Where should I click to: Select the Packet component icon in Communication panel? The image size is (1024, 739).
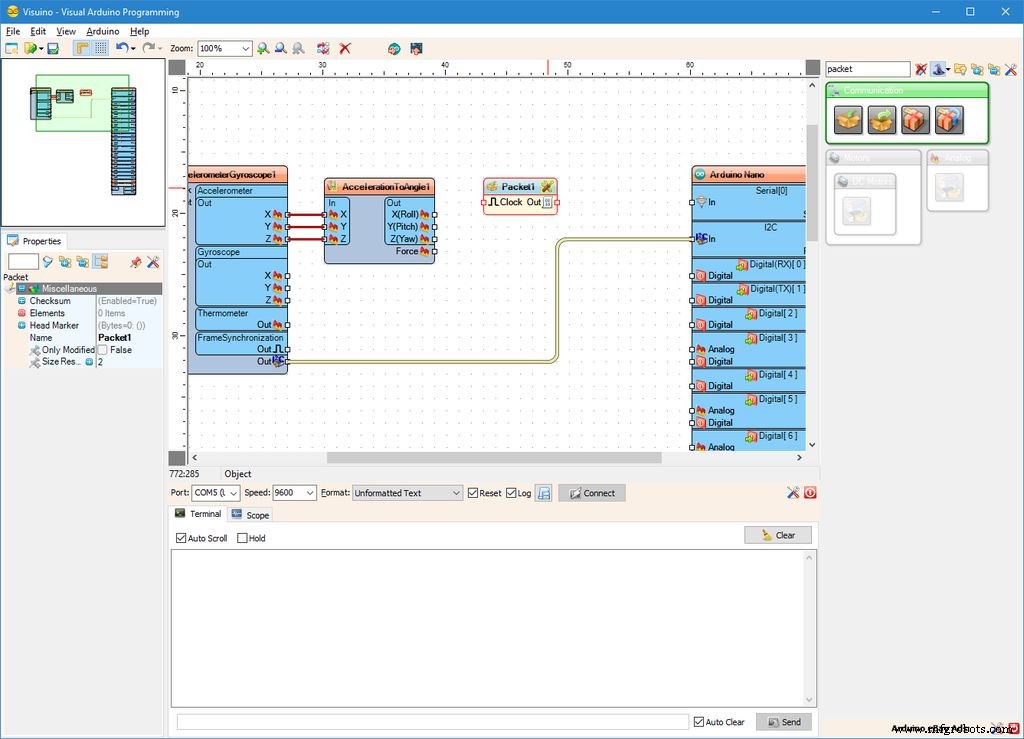click(848, 118)
